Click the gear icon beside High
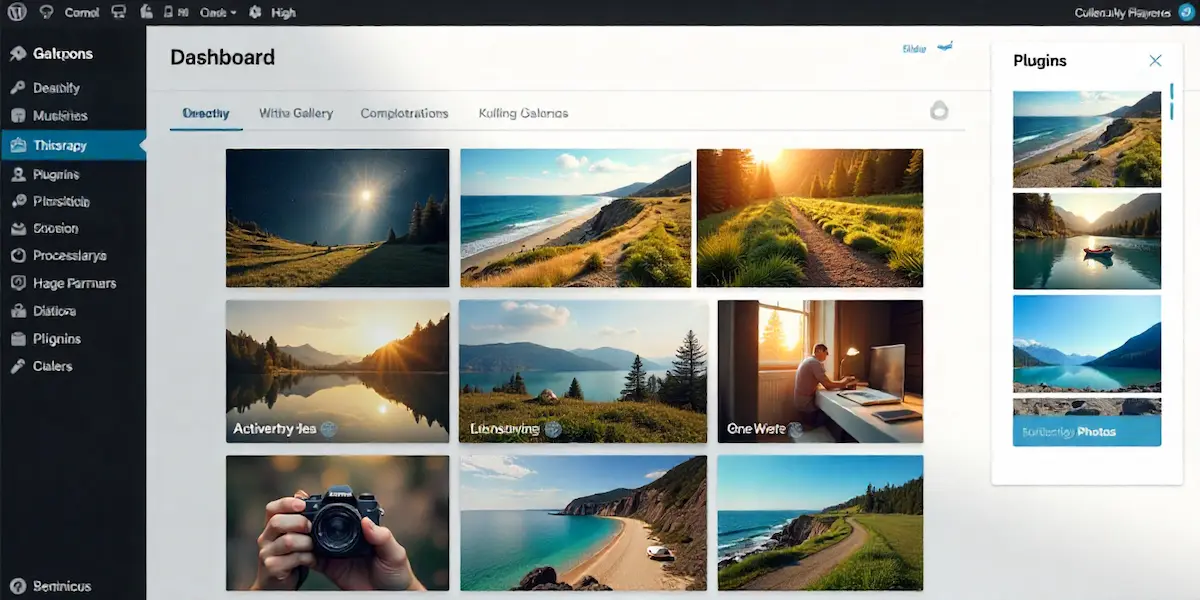Viewport: 1200px width, 600px height. [255, 13]
